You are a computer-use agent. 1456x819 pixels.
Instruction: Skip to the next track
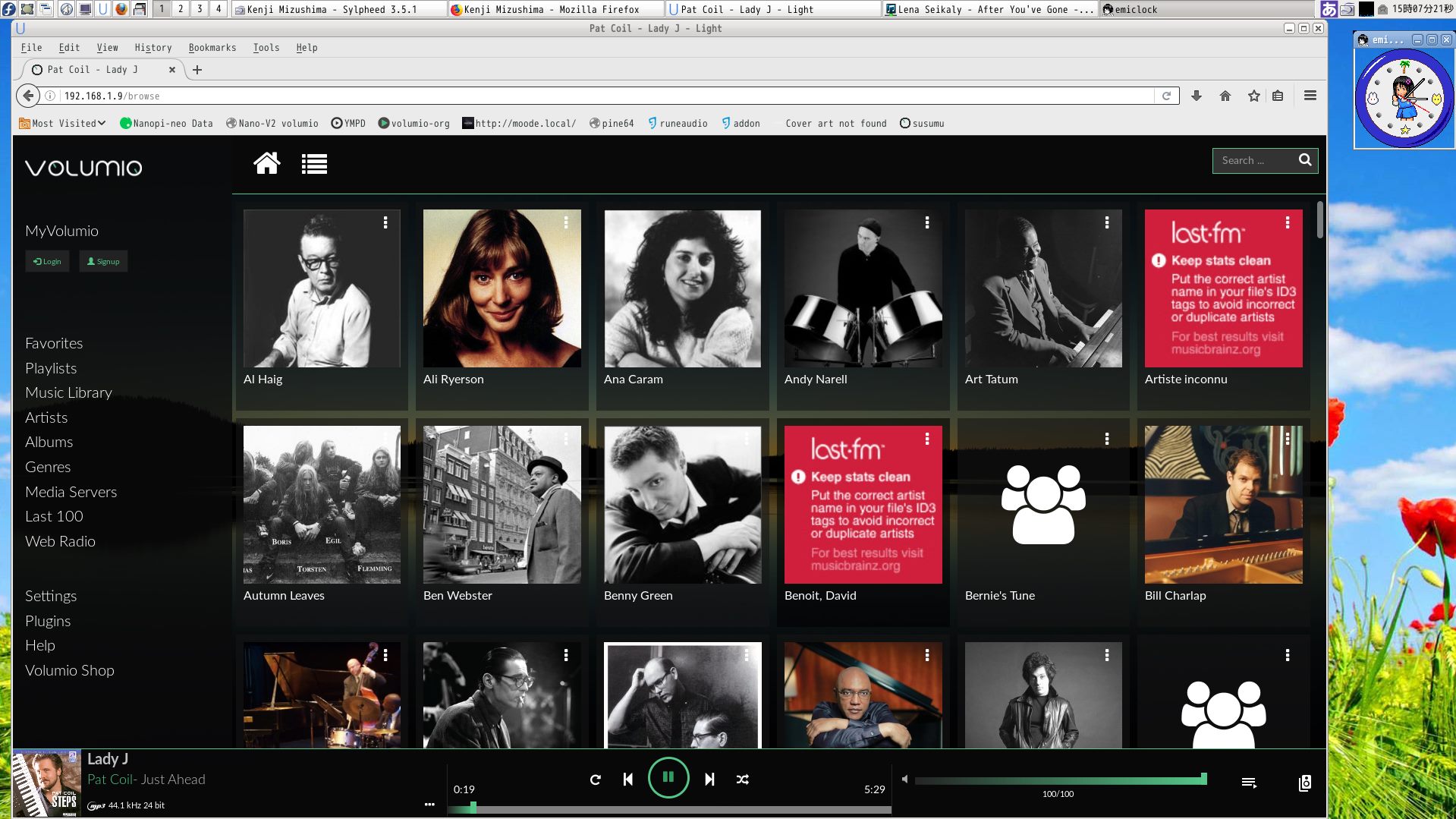(709, 779)
